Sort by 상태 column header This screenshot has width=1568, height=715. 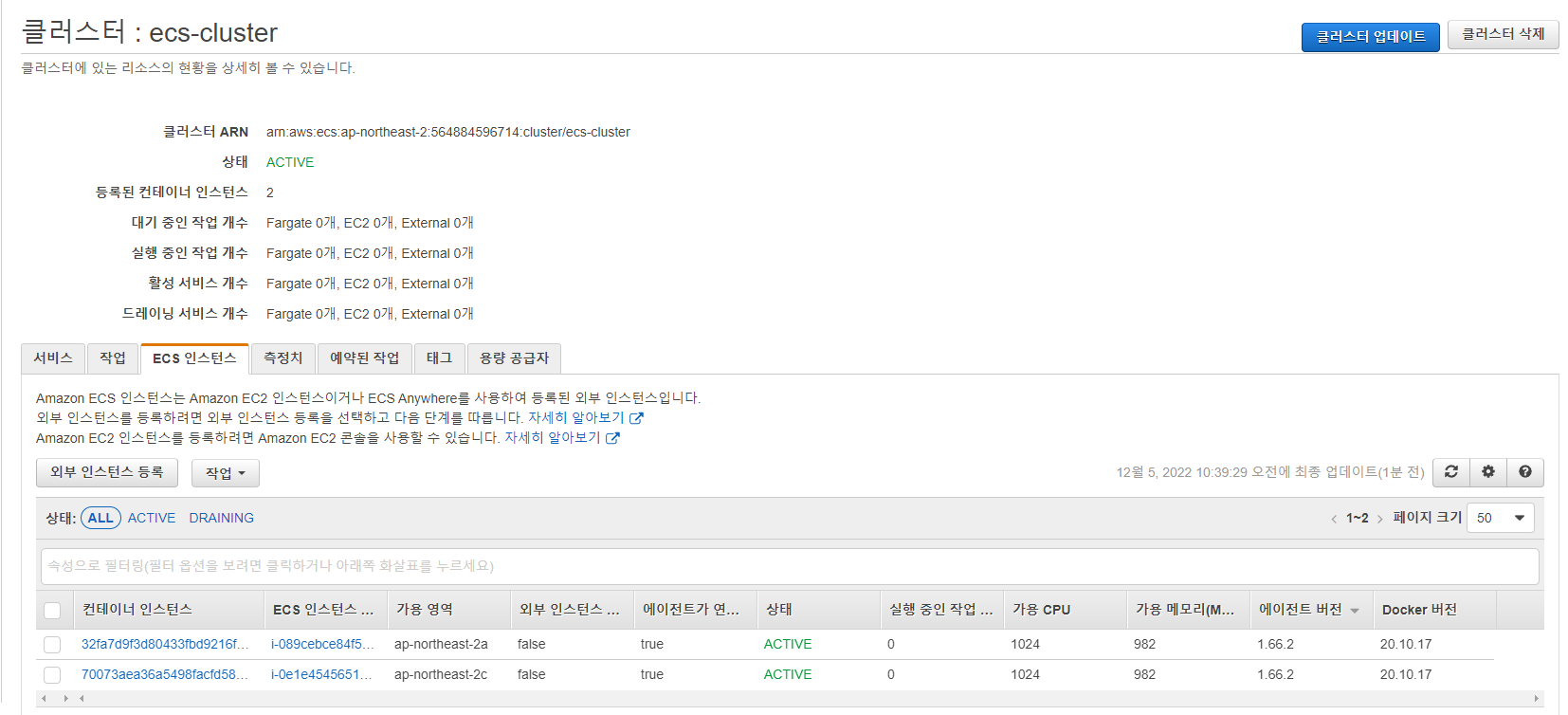[818, 610]
